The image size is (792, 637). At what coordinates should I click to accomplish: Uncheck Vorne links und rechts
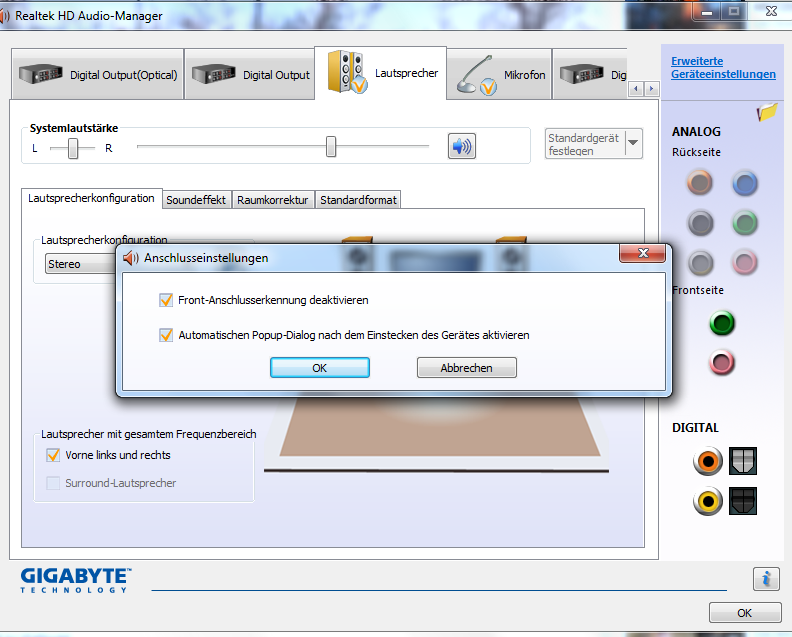[53, 455]
